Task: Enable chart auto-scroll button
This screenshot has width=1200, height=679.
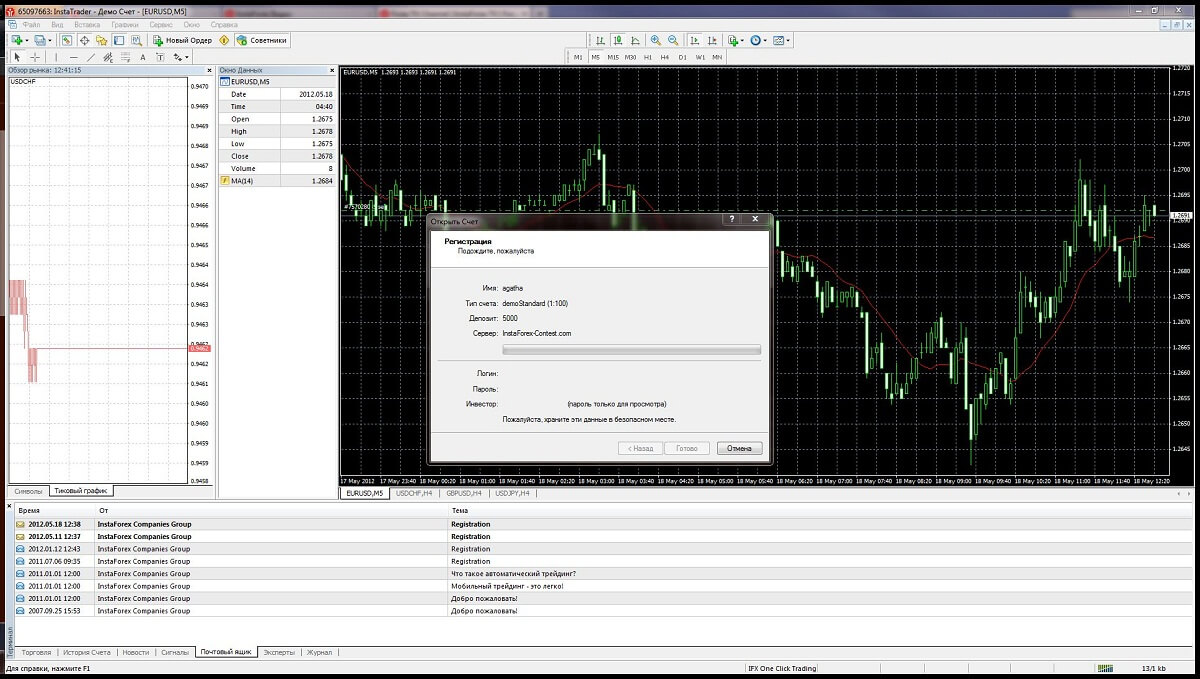Action: (x=693, y=41)
